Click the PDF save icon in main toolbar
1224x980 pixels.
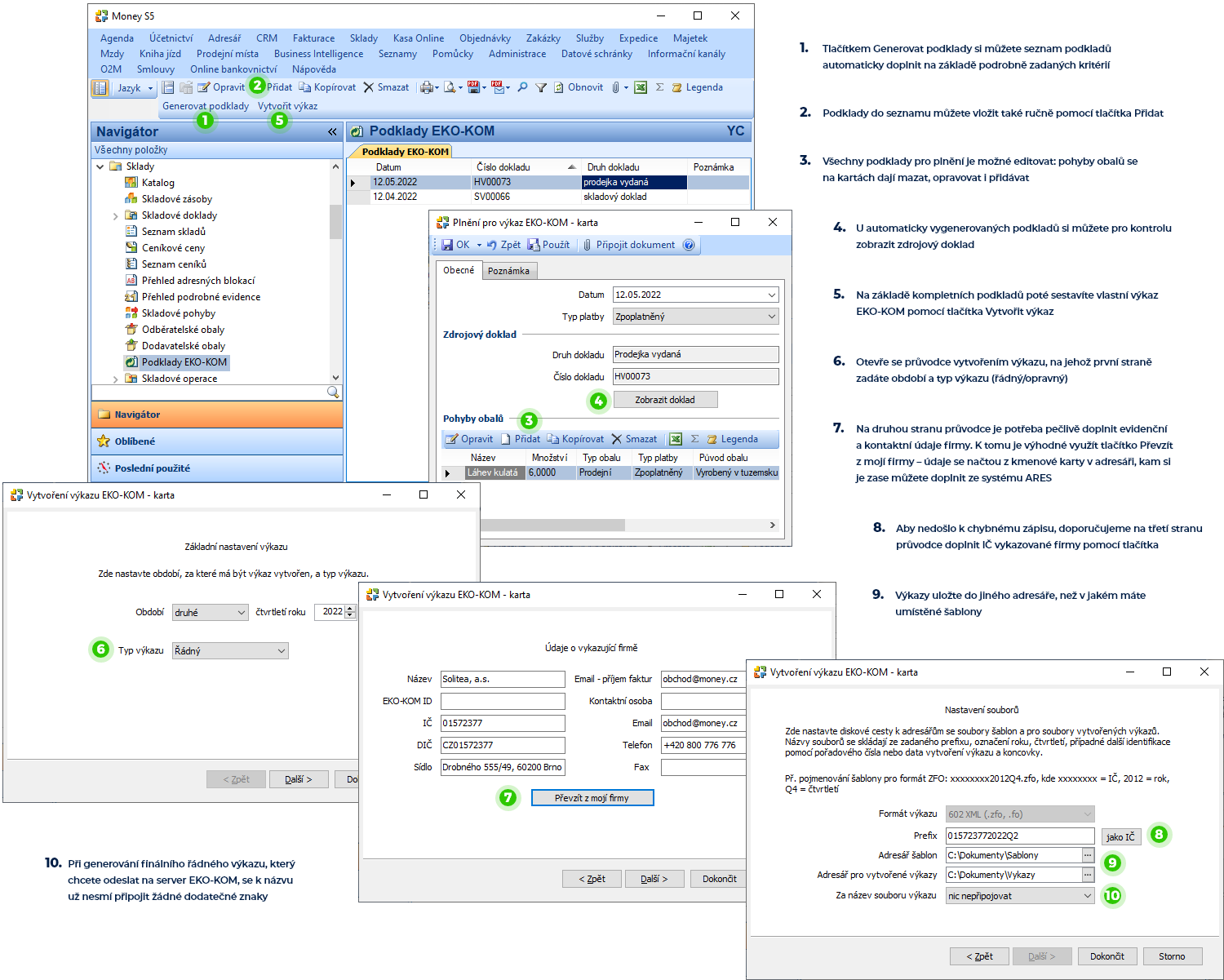coord(473,87)
